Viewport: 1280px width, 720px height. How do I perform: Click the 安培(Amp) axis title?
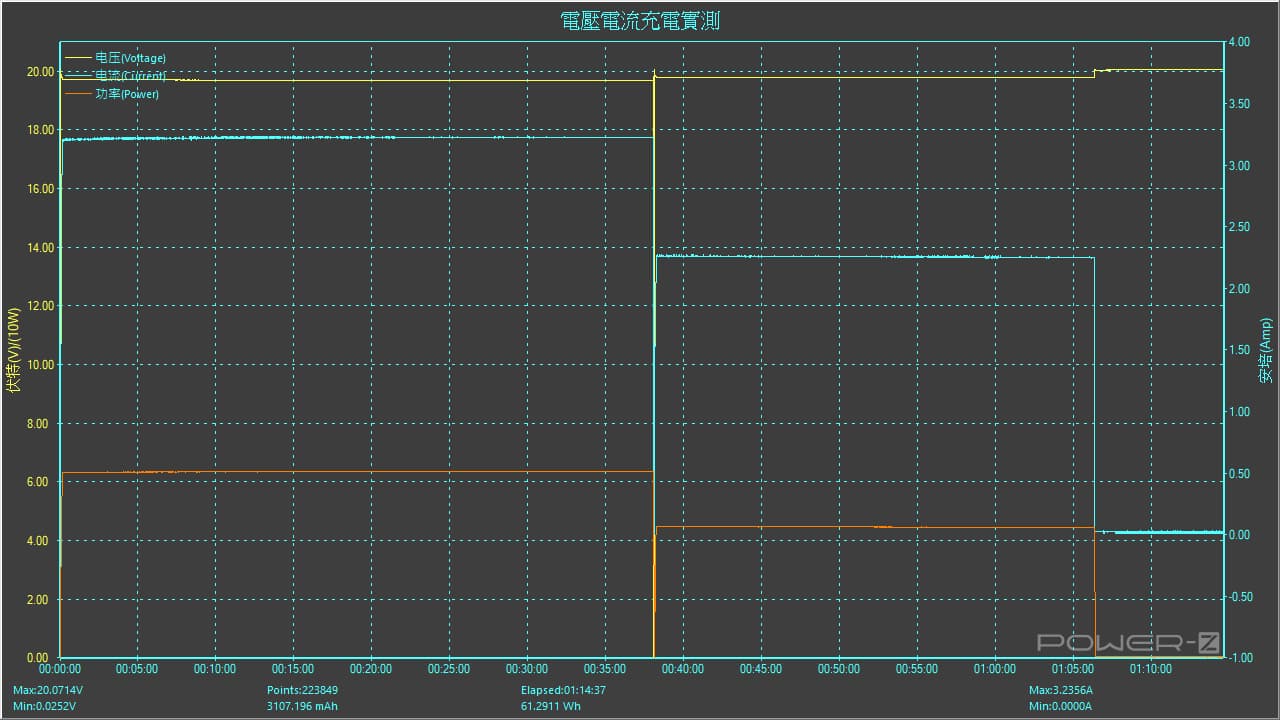(x=1266, y=350)
